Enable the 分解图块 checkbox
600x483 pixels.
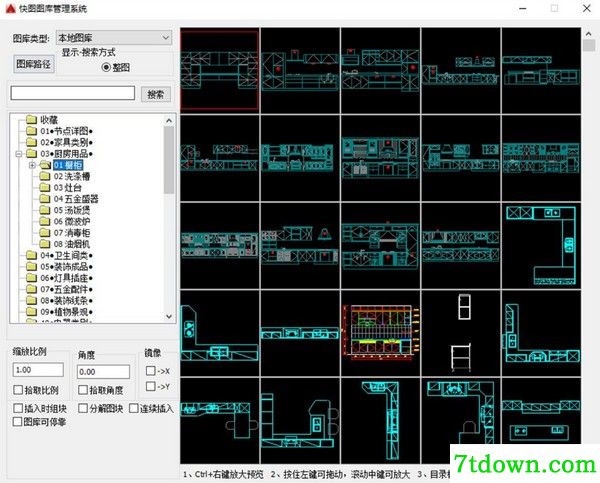point(83,408)
